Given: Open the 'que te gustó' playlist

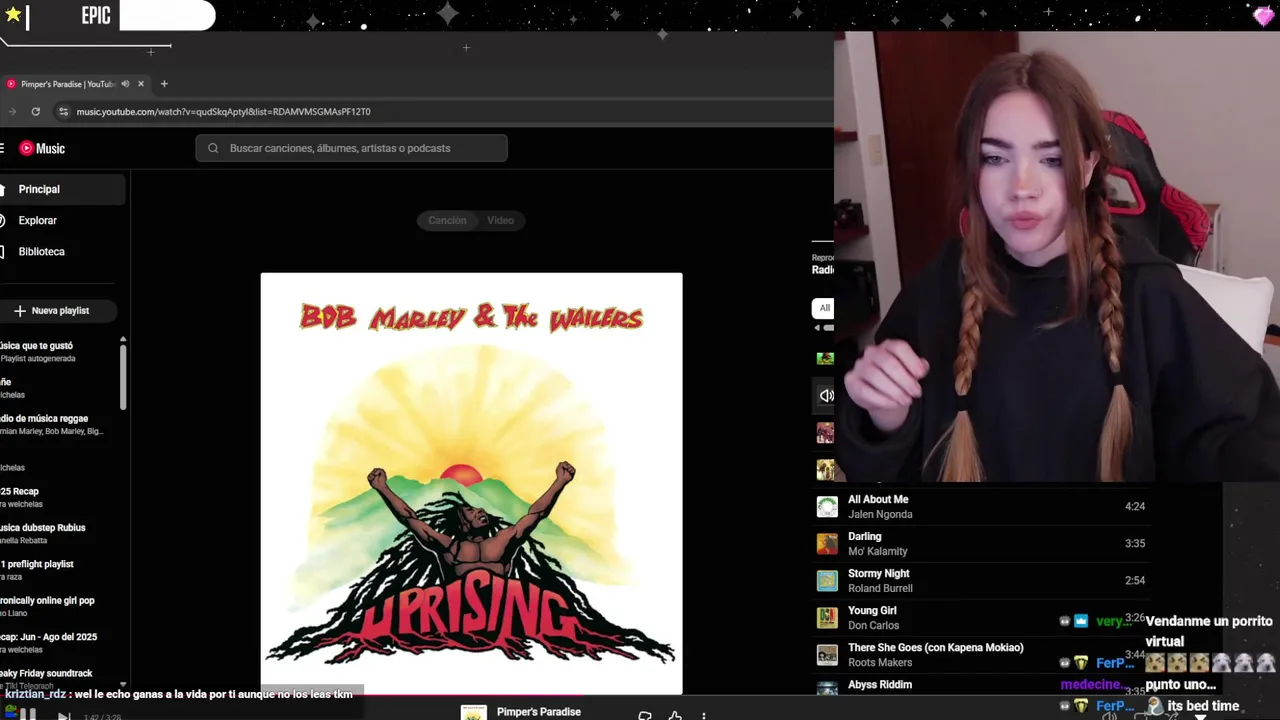Looking at the screenshot, I should coord(36,351).
